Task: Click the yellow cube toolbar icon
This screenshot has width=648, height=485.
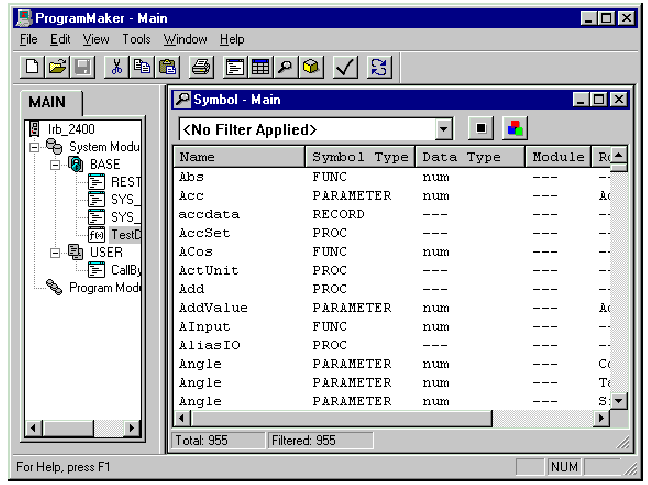Action: coord(311,67)
